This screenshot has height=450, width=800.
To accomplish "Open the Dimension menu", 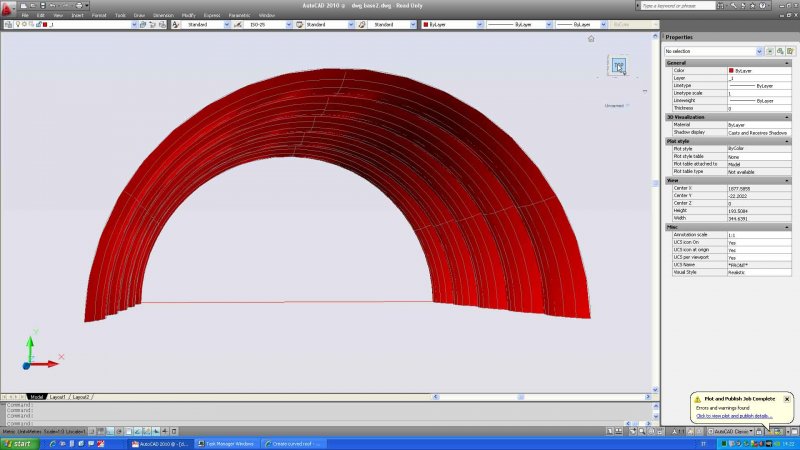I will [x=161, y=16].
